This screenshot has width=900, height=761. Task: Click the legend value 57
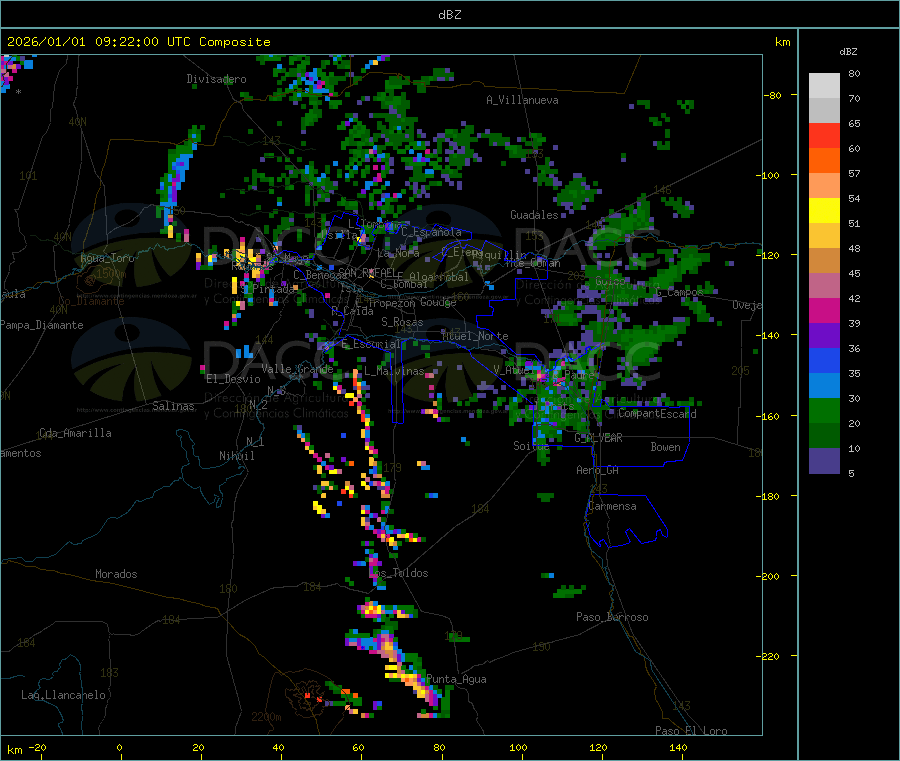(854, 173)
